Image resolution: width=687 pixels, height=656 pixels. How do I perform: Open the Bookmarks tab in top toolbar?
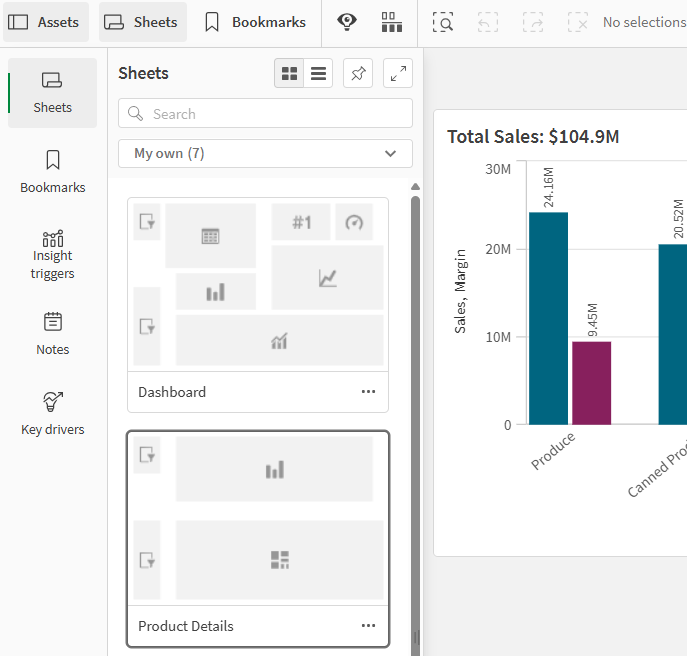[254, 22]
